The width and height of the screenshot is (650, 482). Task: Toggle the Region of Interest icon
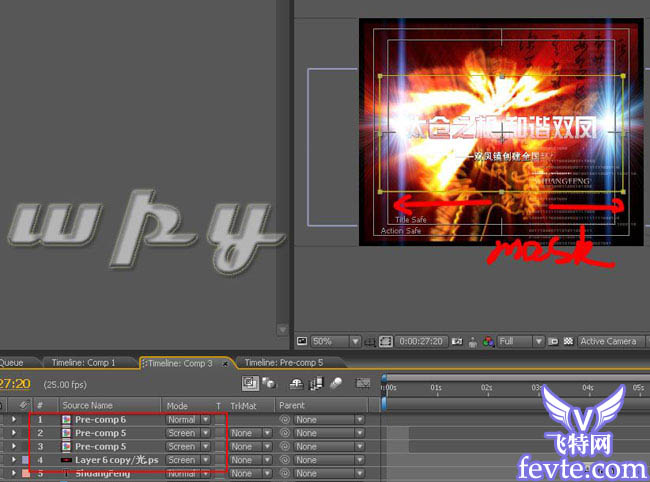click(370, 342)
